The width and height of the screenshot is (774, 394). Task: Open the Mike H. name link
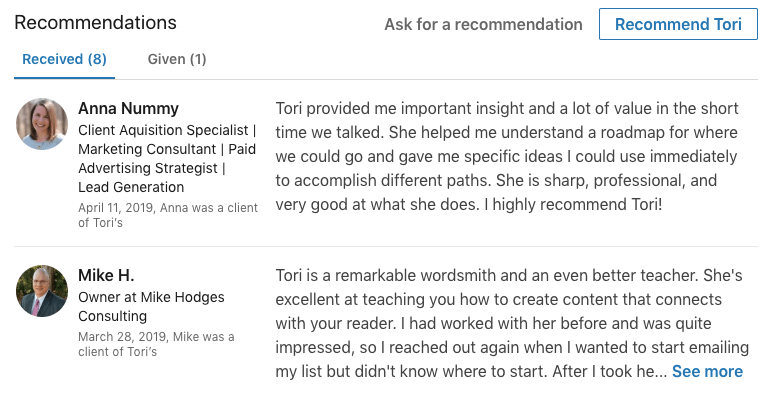coord(106,275)
